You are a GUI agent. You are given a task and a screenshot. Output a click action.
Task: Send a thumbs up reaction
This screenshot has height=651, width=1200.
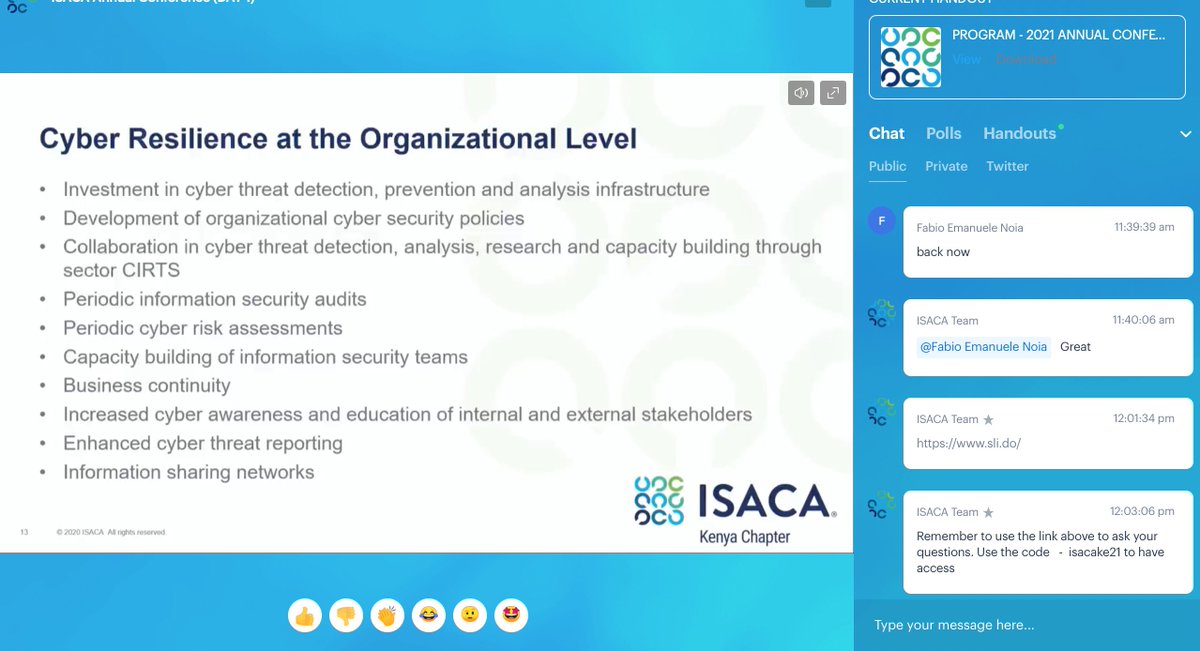pos(304,615)
